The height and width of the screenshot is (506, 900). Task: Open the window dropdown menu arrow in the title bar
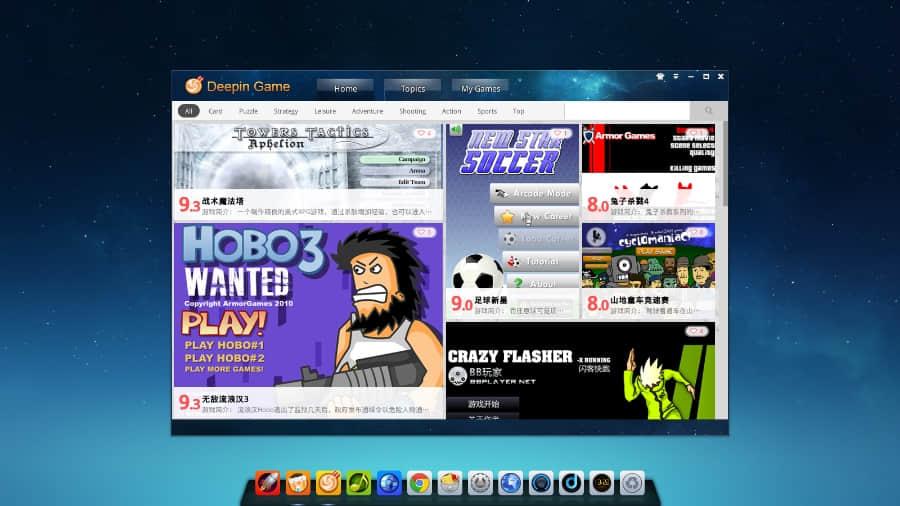click(x=676, y=76)
